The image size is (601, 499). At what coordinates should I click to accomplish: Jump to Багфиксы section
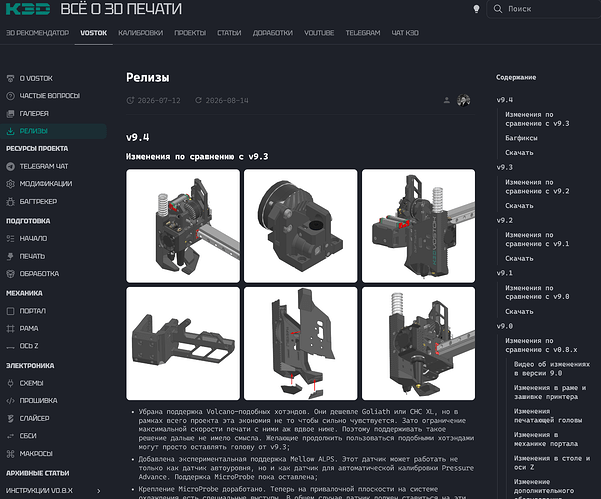pyautogui.click(x=521, y=138)
